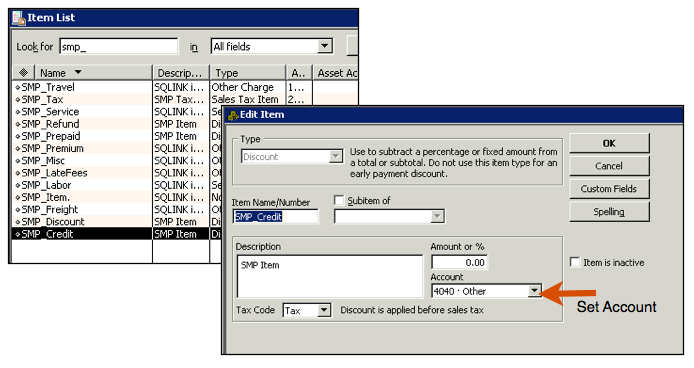Click the diamond marker beside SMP_Travel

[18, 87]
